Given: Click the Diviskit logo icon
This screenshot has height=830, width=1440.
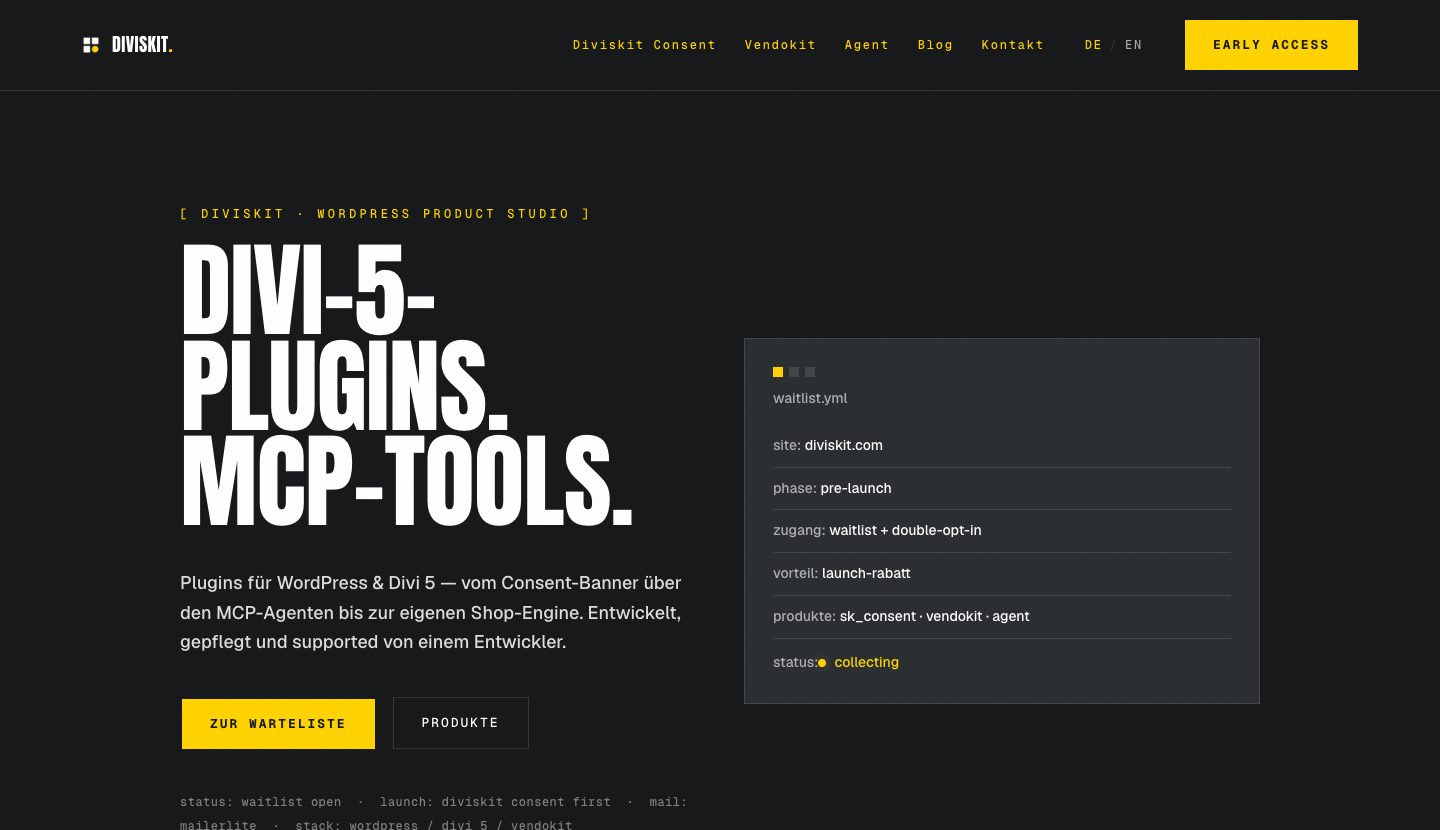Looking at the screenshot, I should tap(91, 45).
